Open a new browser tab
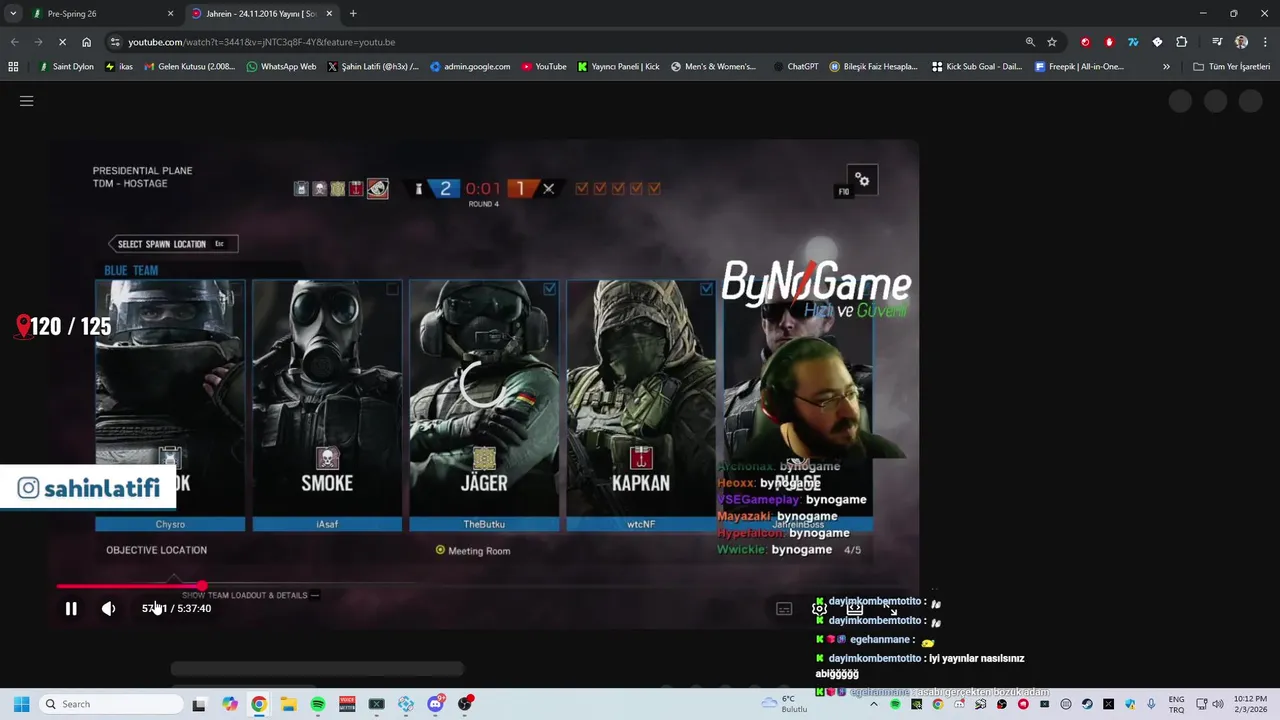 pos(353,14)
